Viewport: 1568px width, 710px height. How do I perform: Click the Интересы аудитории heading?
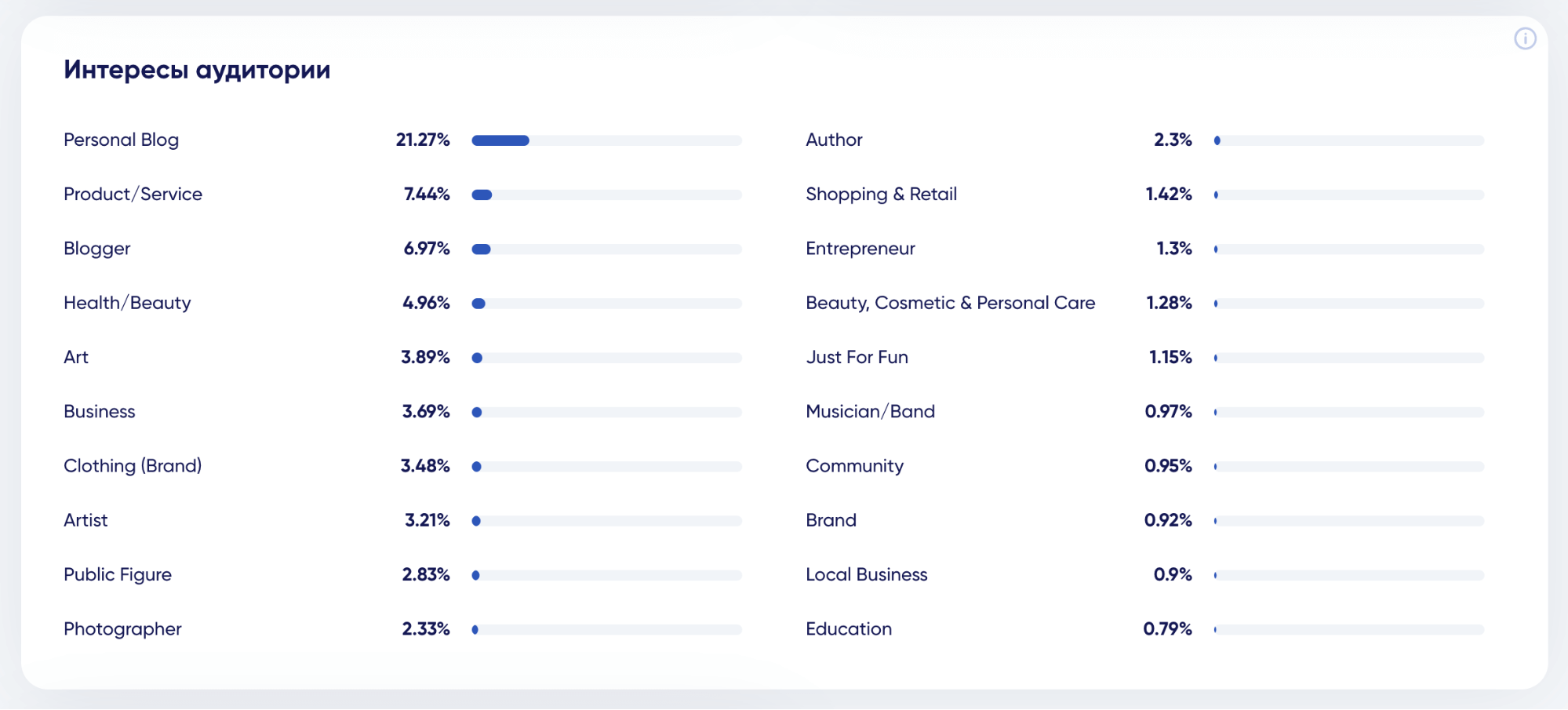point(197,70)
